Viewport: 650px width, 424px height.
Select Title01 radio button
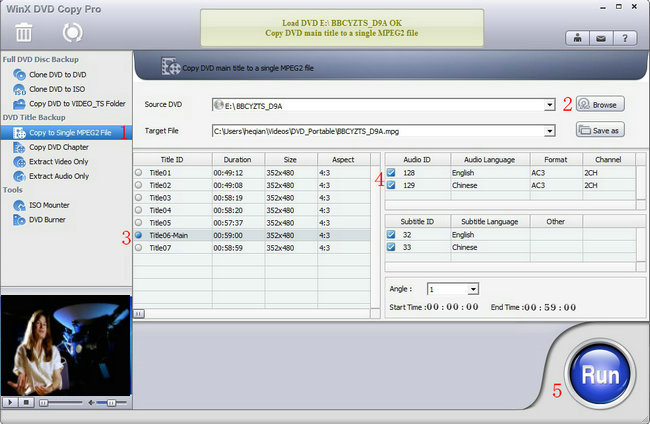138,172
